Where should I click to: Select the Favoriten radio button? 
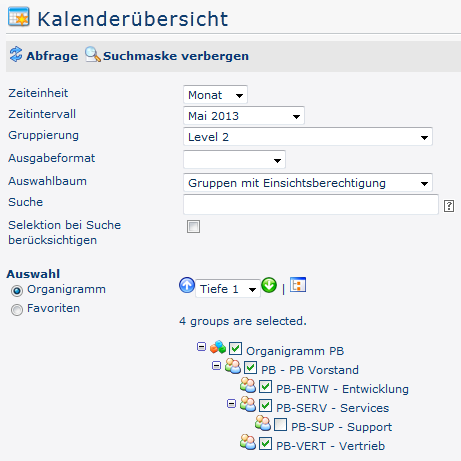(x=17, y=310)
